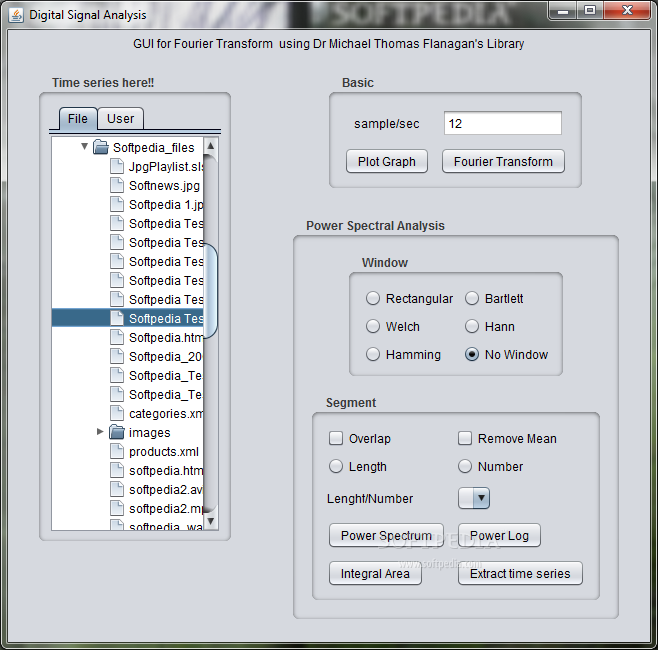658x650 pixels.
Task: Maximize the Digital Signal Analysis window
Action: click(x=590, y=10)
